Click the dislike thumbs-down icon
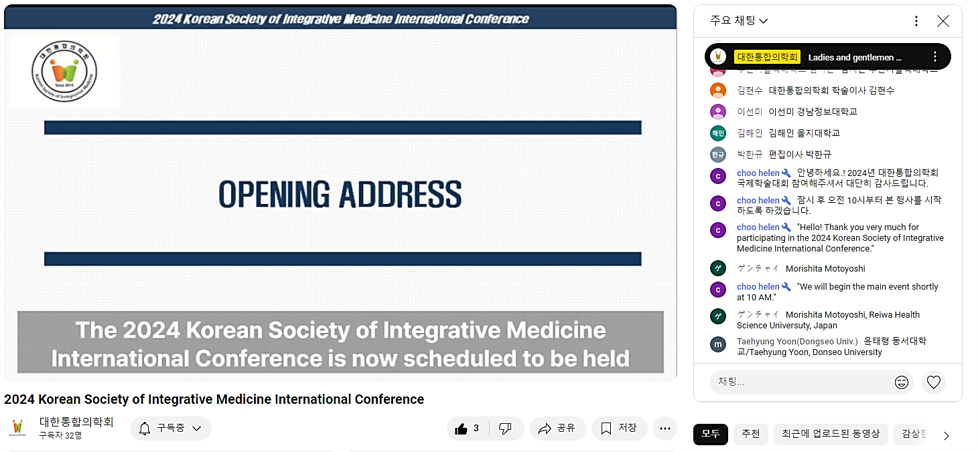The image size is (978, 452). [x=506, y=429]
